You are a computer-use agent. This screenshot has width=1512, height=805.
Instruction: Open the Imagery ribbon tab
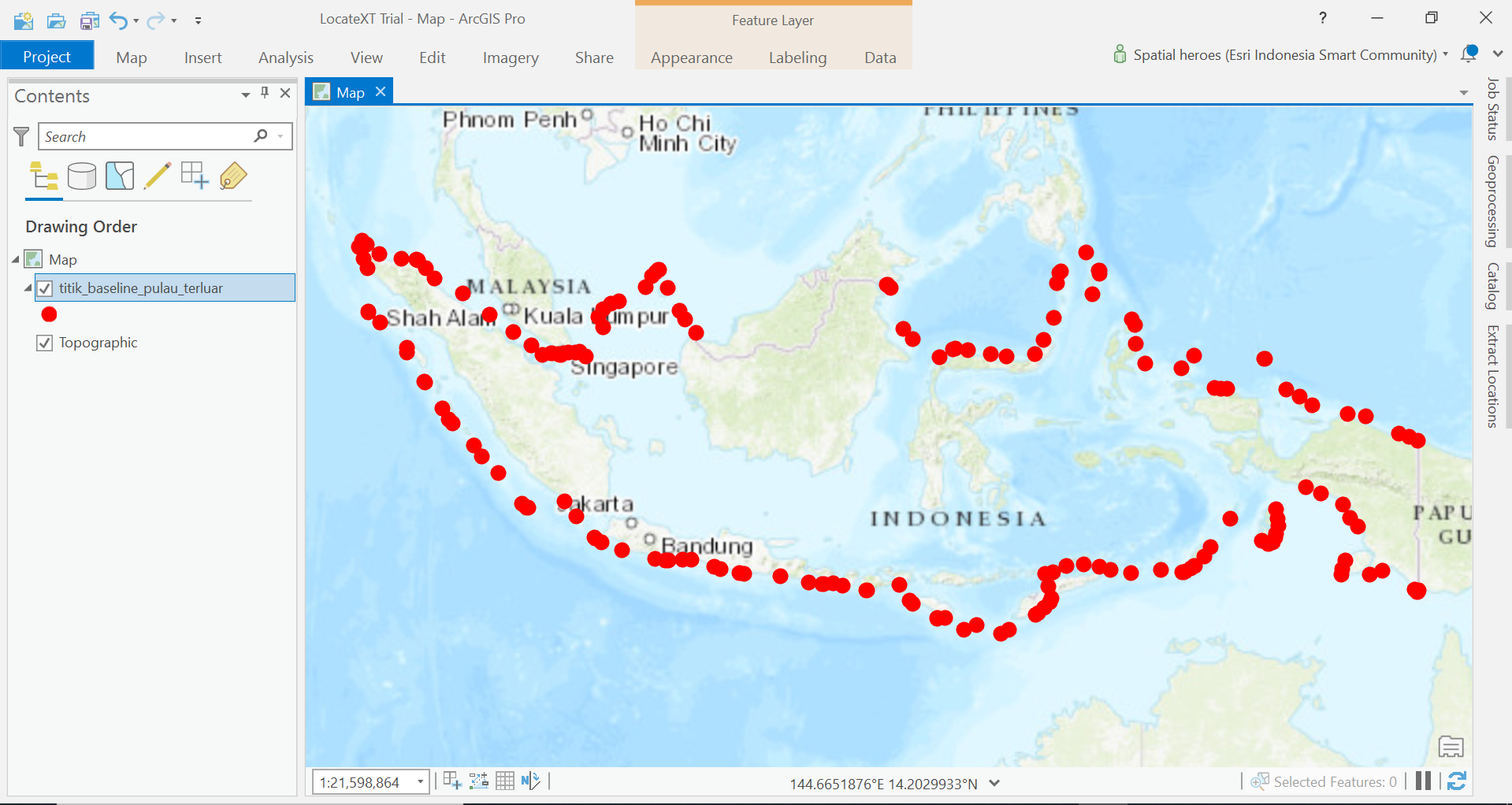[x=511, y=57]
